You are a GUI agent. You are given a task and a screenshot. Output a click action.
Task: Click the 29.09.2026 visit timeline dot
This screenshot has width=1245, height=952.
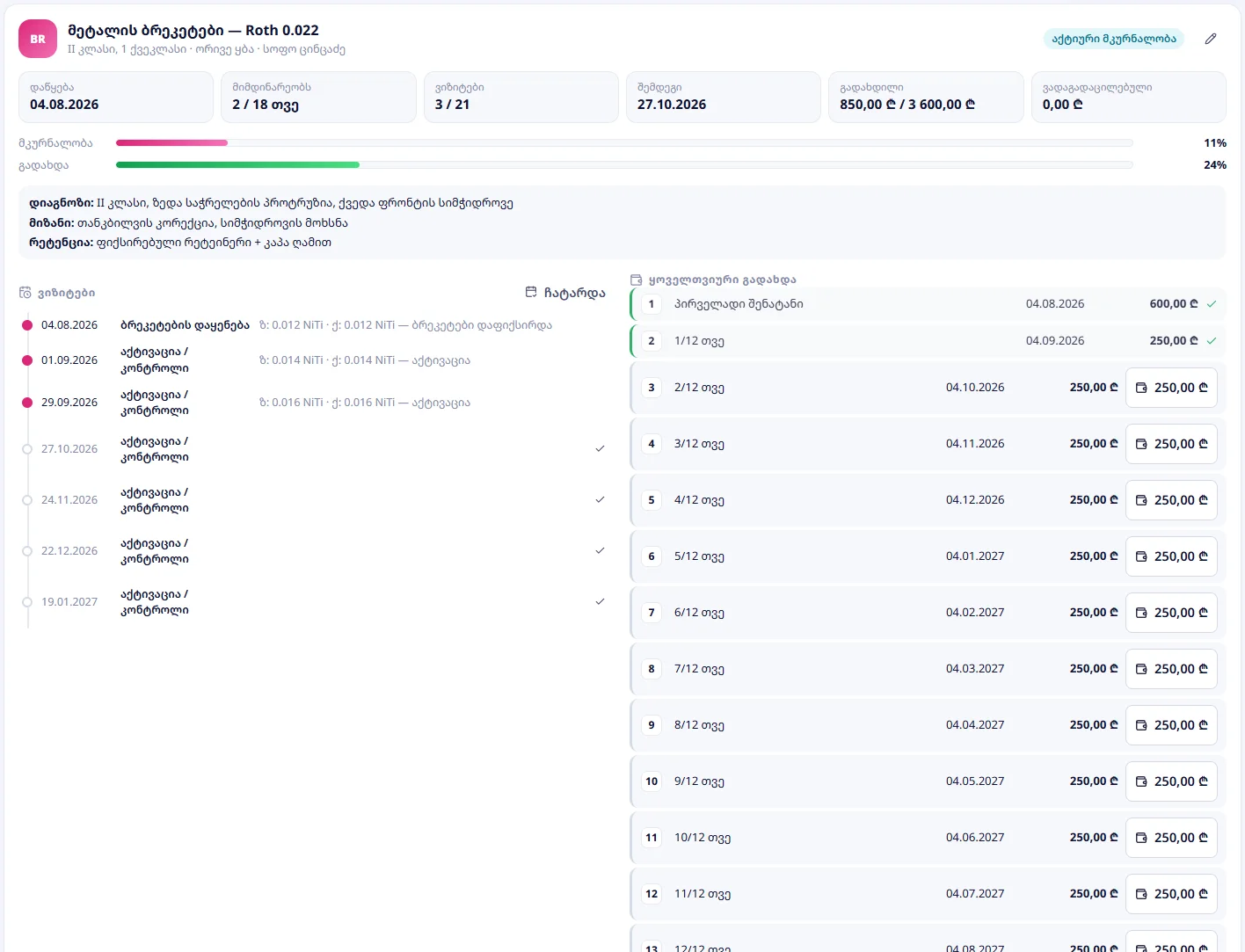click(x=27, y=403)
